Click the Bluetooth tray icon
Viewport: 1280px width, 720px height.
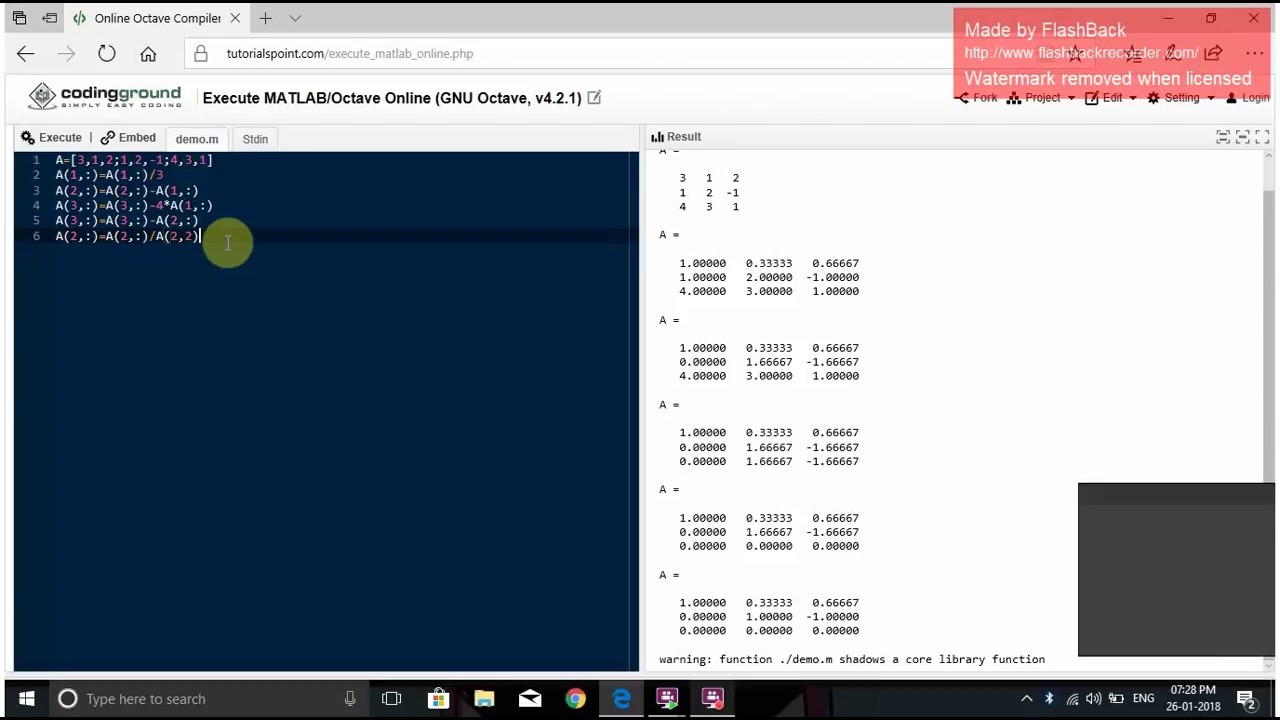(1049, 699)
